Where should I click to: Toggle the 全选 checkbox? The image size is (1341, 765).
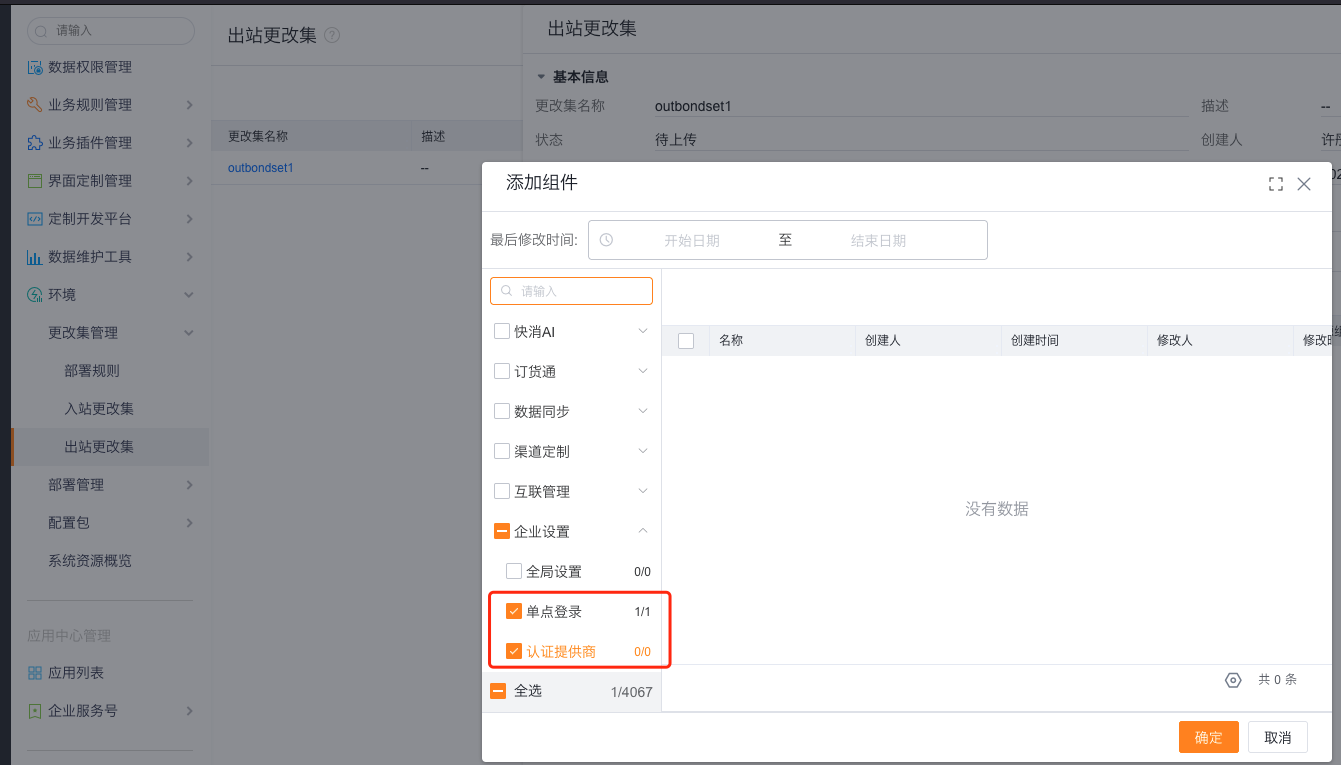click(x=501, y=690)
